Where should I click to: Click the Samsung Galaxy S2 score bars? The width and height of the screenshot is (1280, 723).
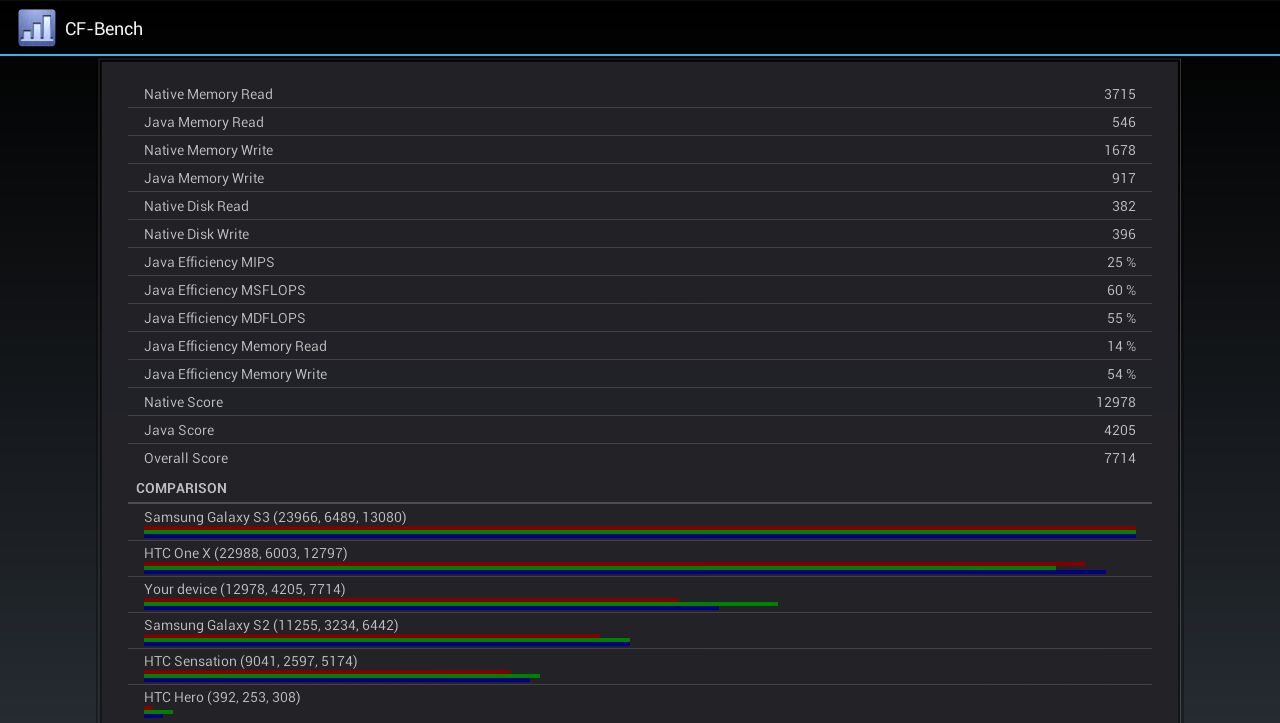[x=387, y=639]
